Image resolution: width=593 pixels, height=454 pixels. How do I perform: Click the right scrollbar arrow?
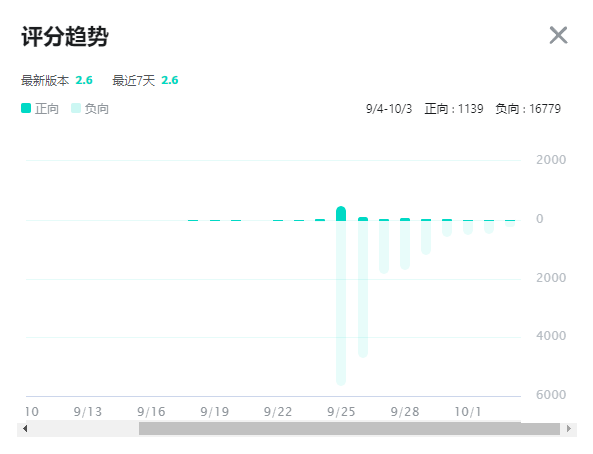point(568,429)
